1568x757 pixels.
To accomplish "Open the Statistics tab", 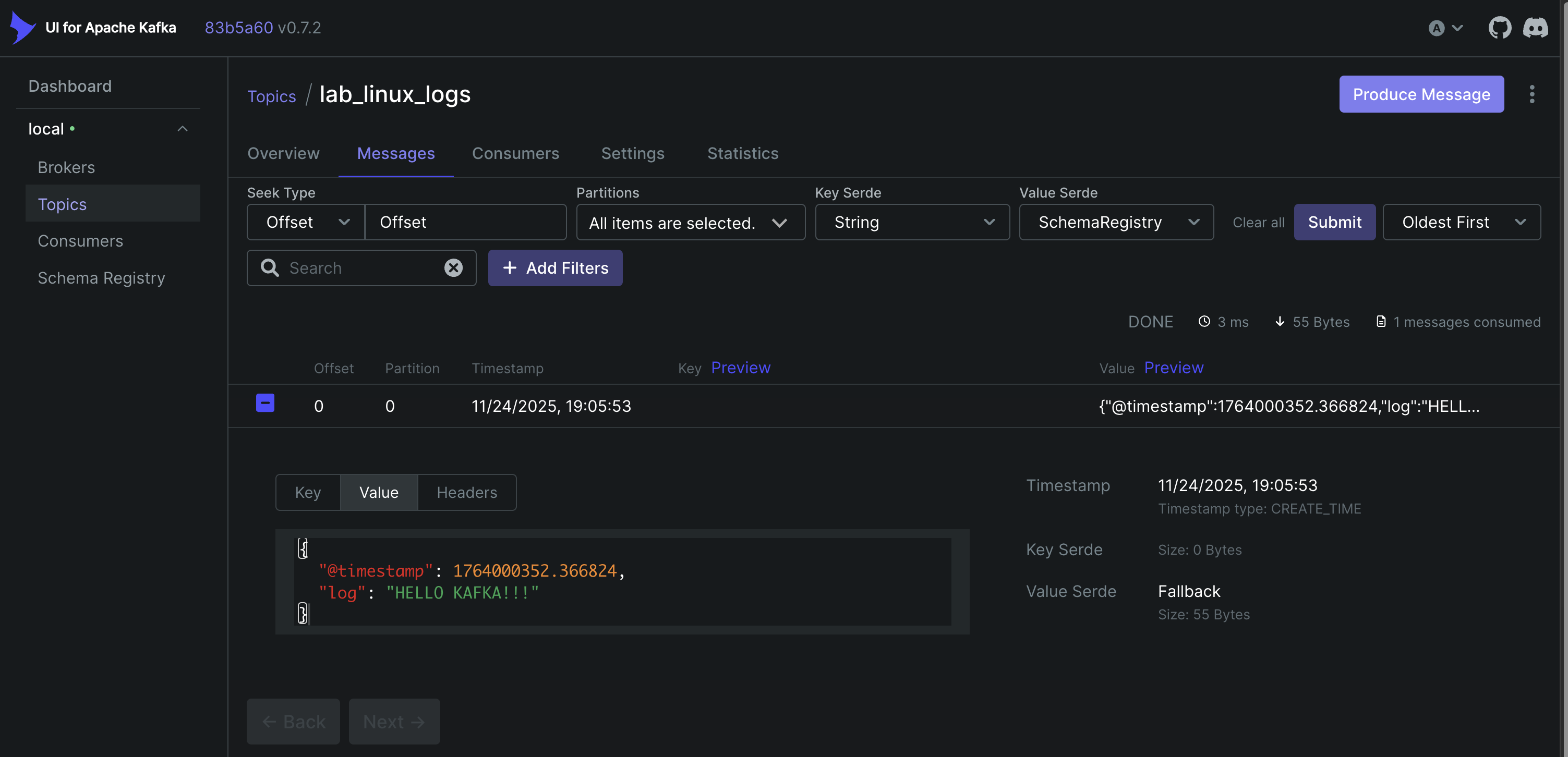I will pos(742,153).
